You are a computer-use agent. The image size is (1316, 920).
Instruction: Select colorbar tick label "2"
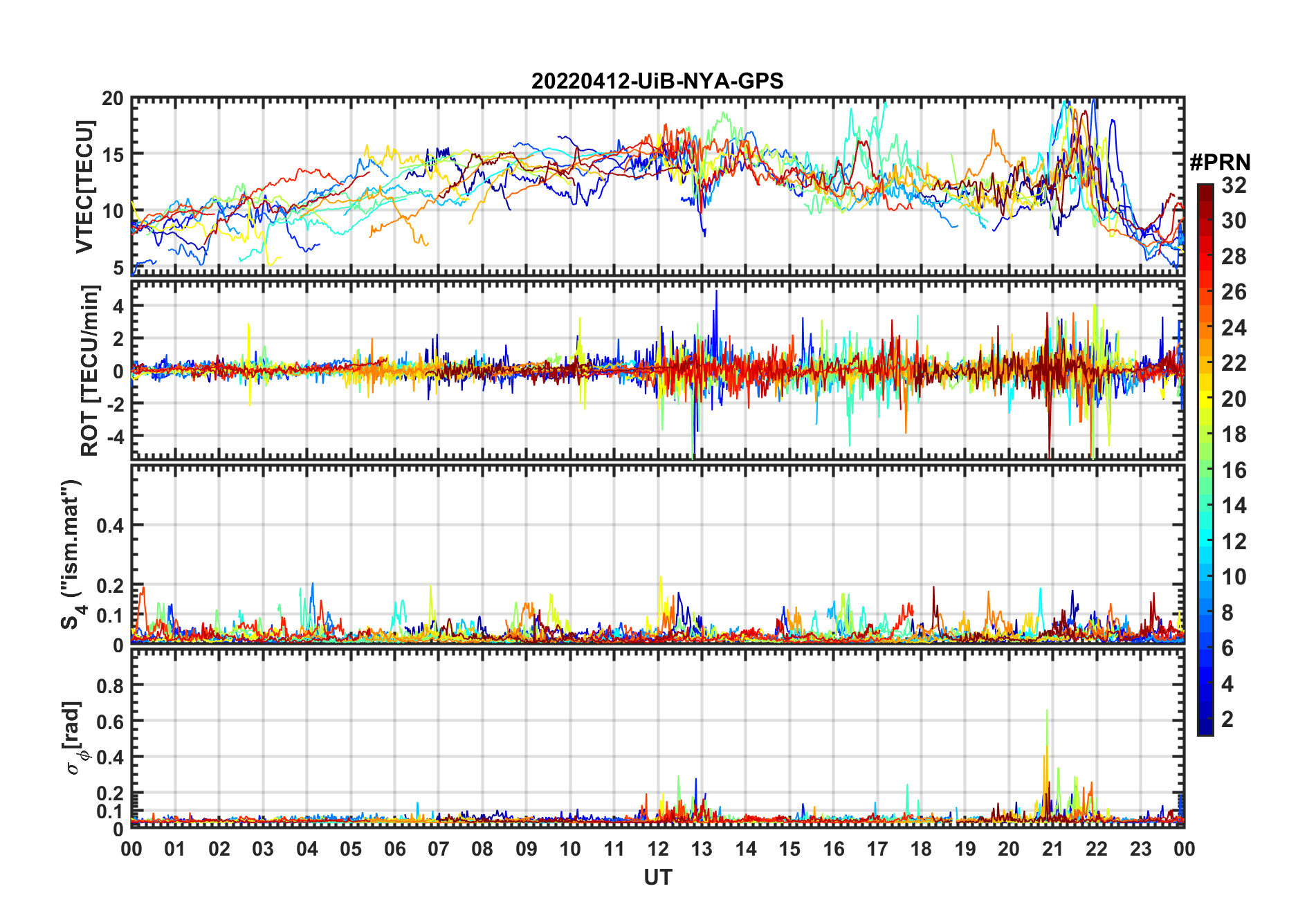click(x=1227, y=719)
